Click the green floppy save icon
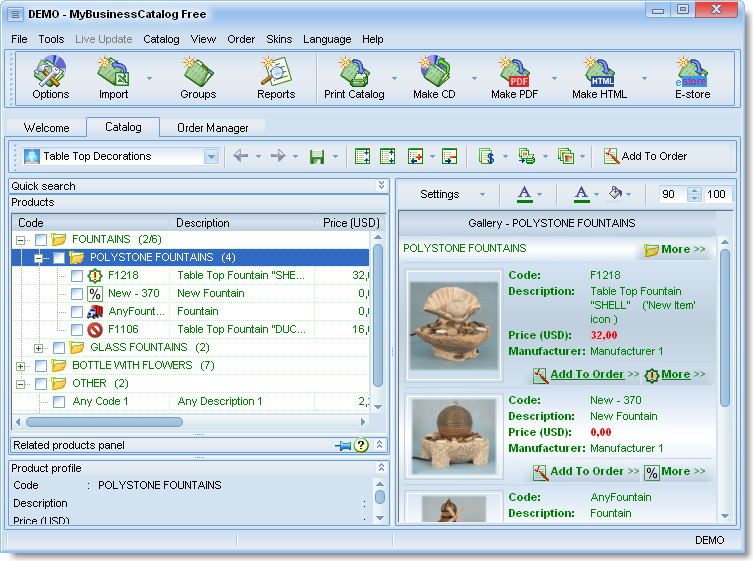The height and width of the screenshot is (561, 753). point(317,157)
